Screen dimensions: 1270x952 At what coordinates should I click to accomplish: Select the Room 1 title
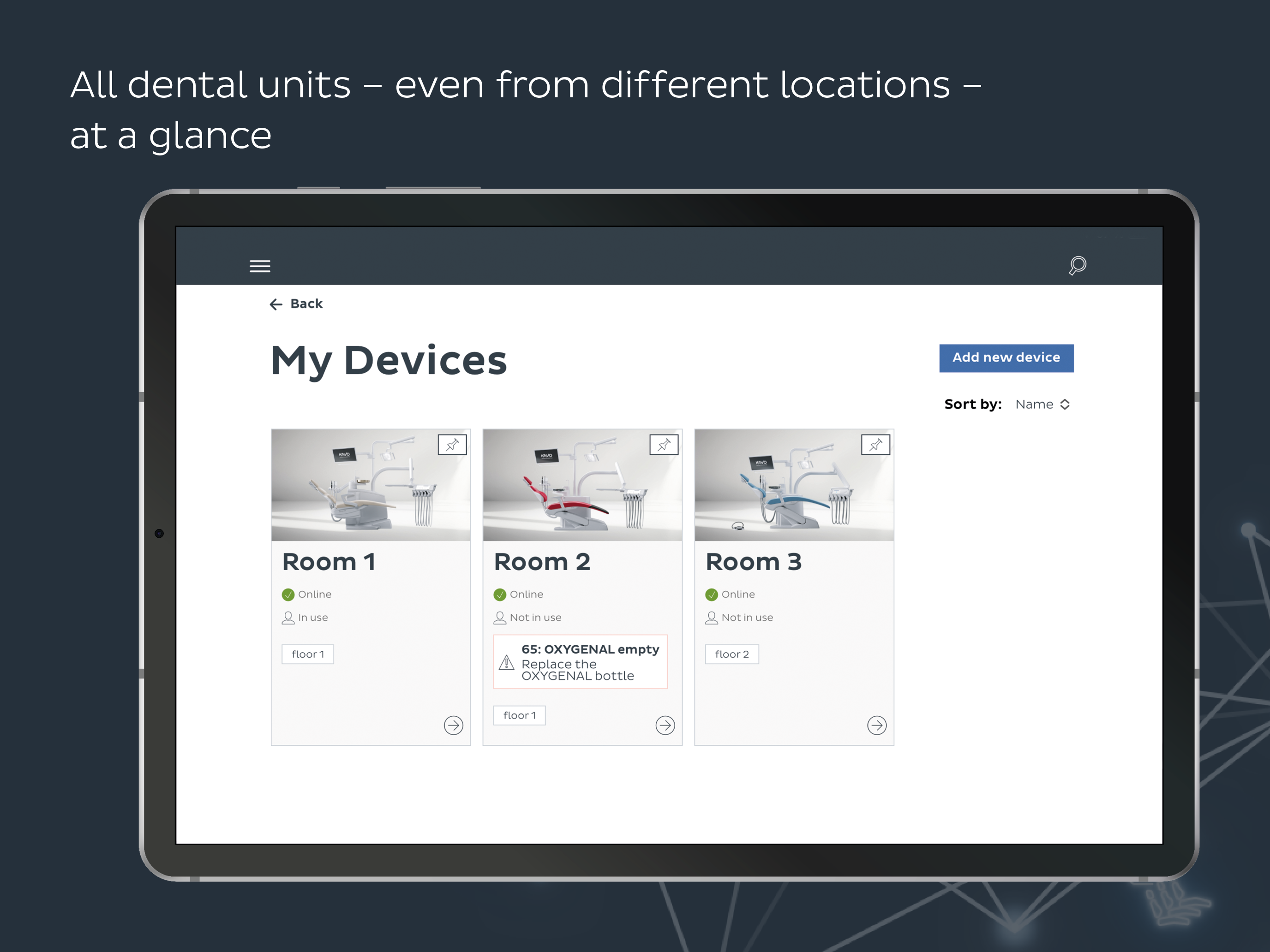click(x=329, y=562)
